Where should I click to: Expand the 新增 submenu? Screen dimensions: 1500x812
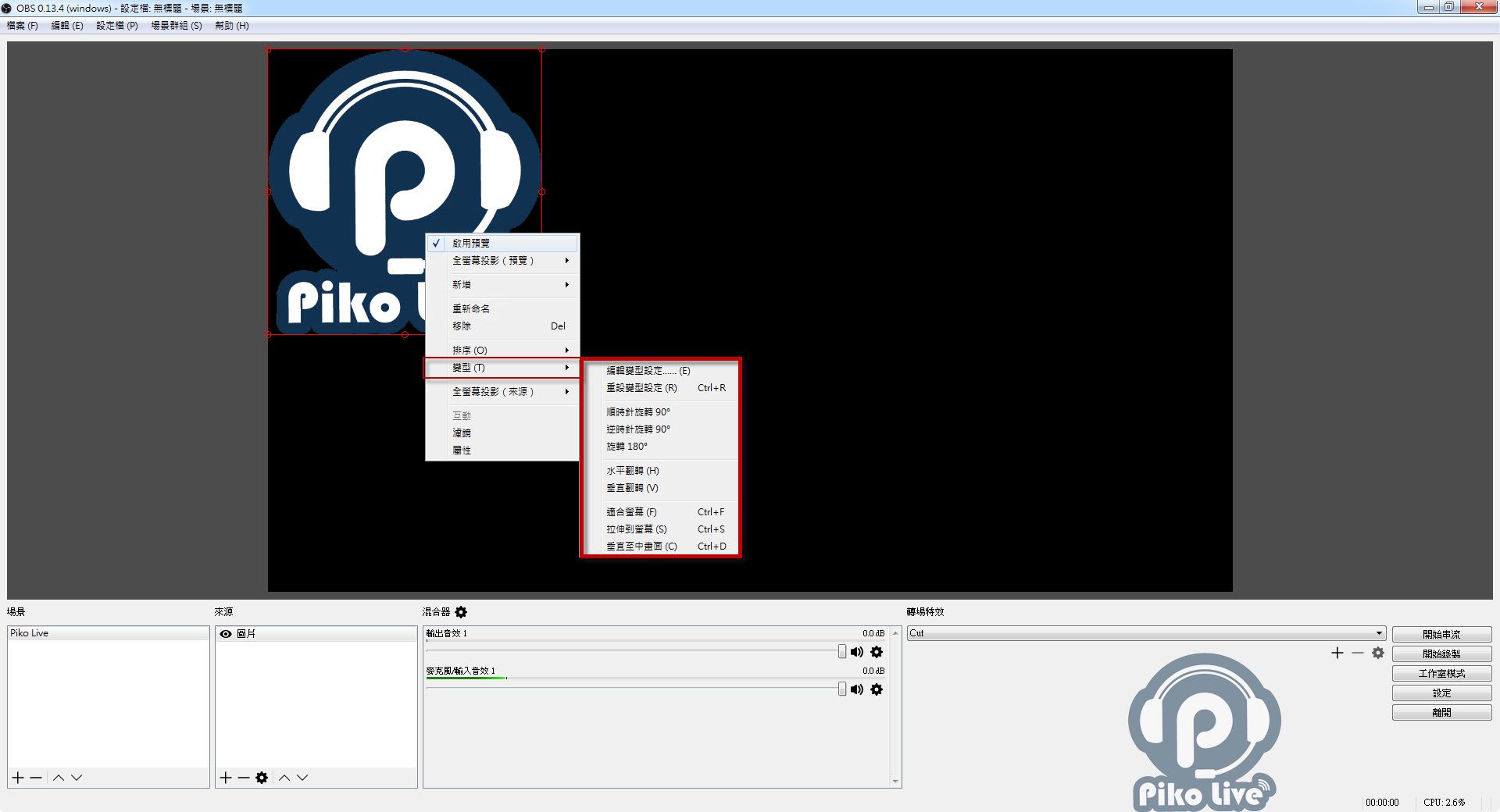point(502,285)
